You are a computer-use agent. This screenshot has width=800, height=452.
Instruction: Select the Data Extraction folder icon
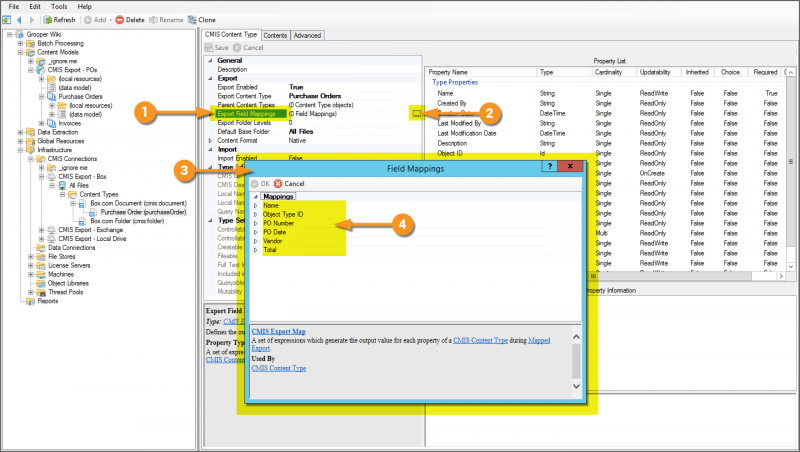click(x=31, y=132)
